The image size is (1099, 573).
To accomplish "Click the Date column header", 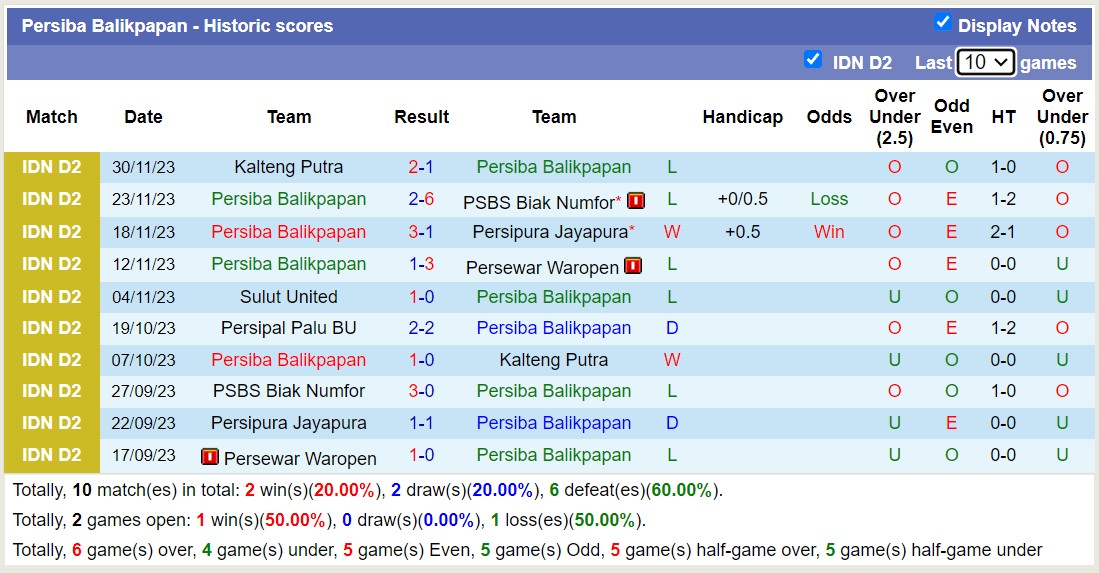I will point(144,117).
